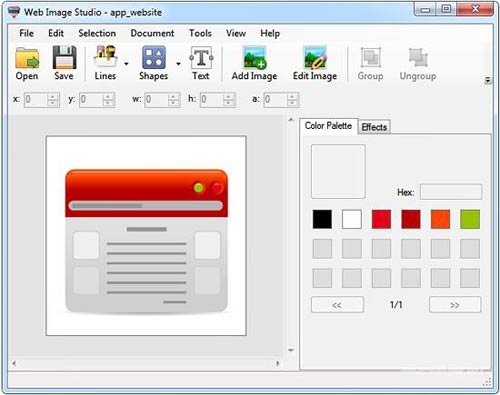The width and height of the screenshot is (500, 395).
Task: Click the Save floppy disk icon
Action: coord(64,57)
